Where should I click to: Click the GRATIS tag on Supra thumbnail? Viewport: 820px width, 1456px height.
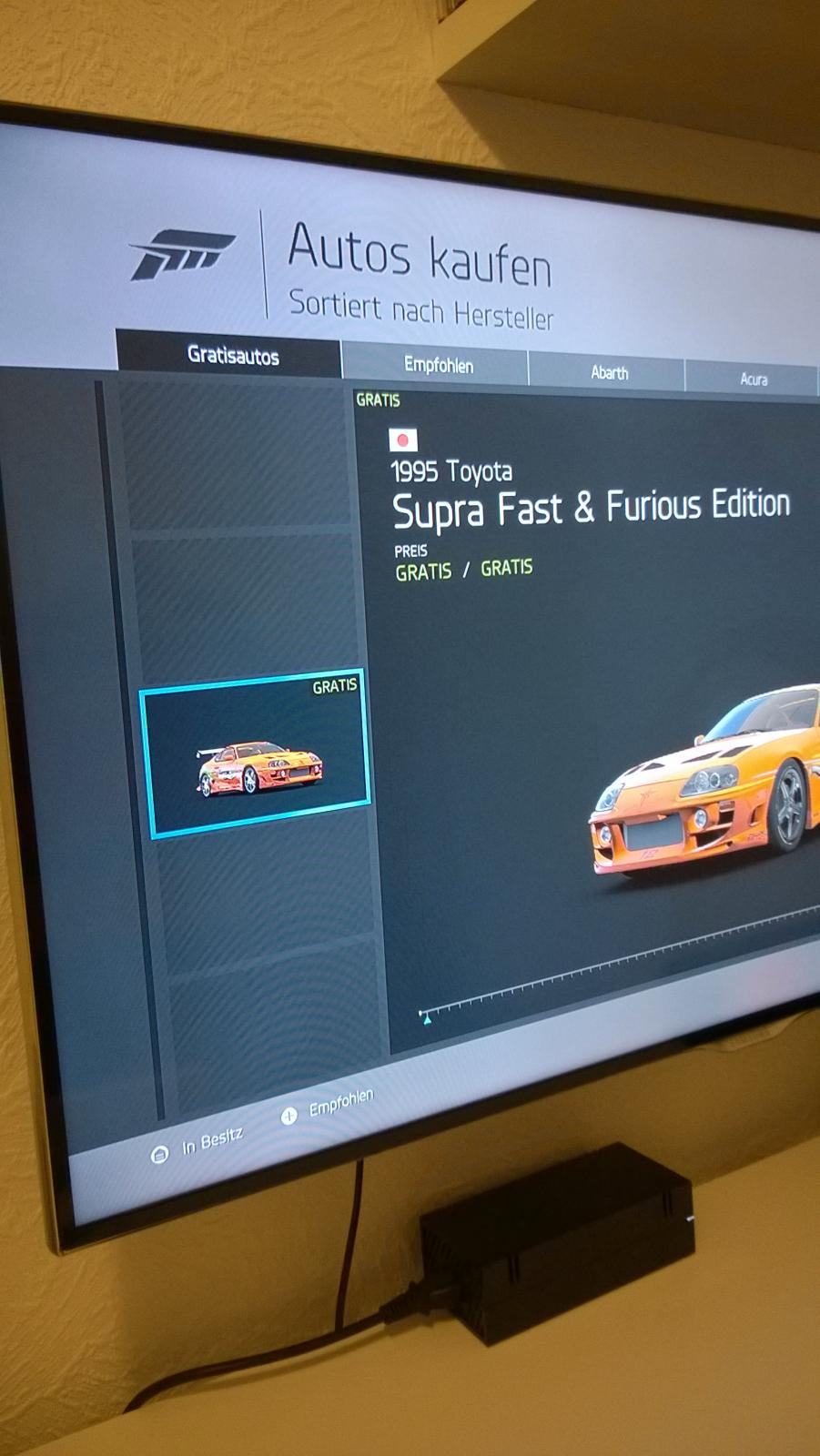pos(335,686)
